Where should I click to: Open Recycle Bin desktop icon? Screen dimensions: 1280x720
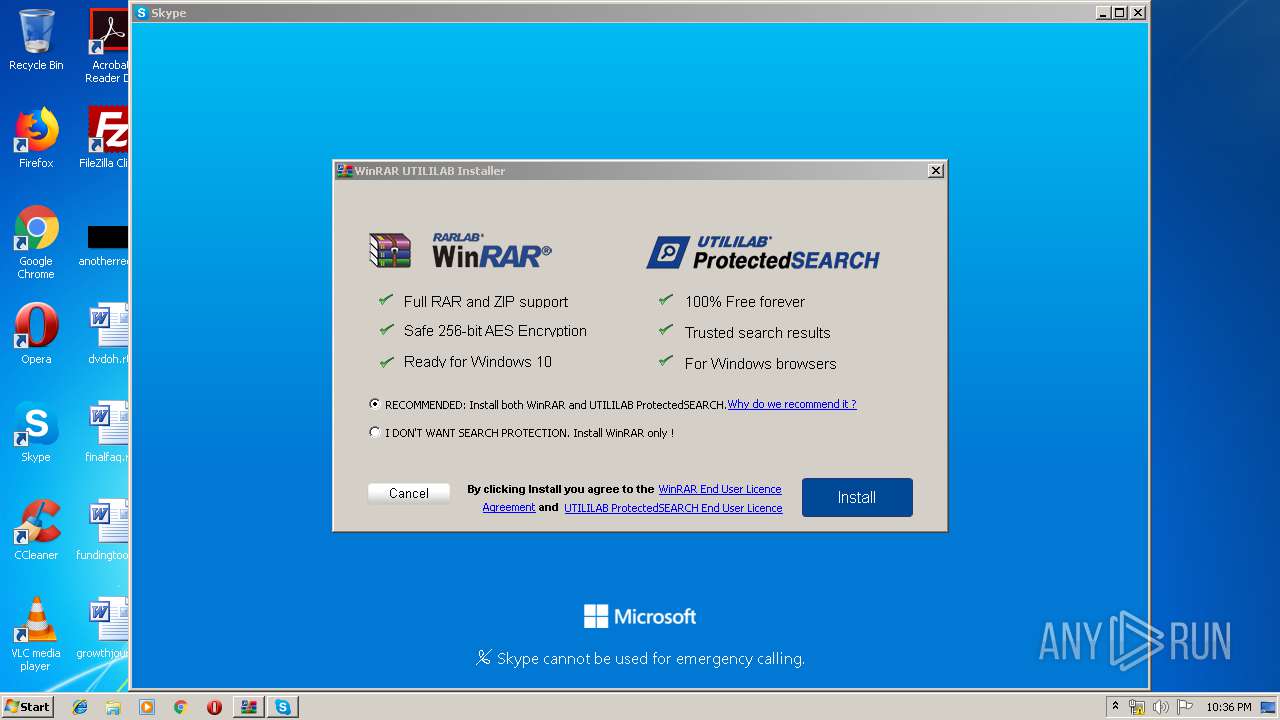(x=36, y=40)
